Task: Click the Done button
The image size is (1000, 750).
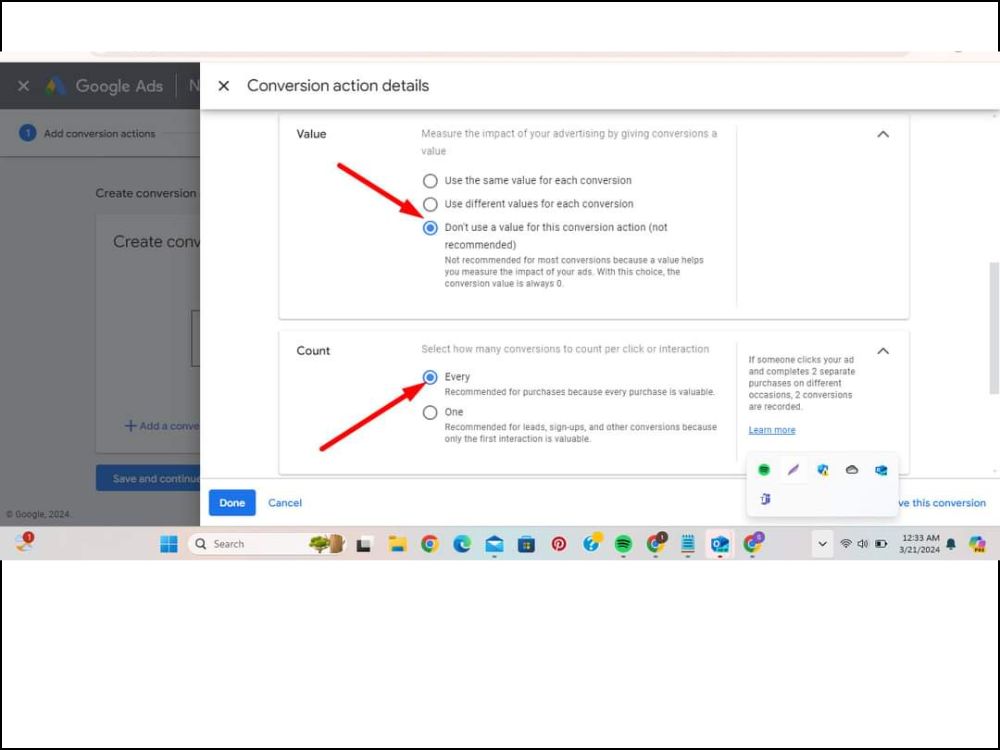Action: [x=232, y=503]
